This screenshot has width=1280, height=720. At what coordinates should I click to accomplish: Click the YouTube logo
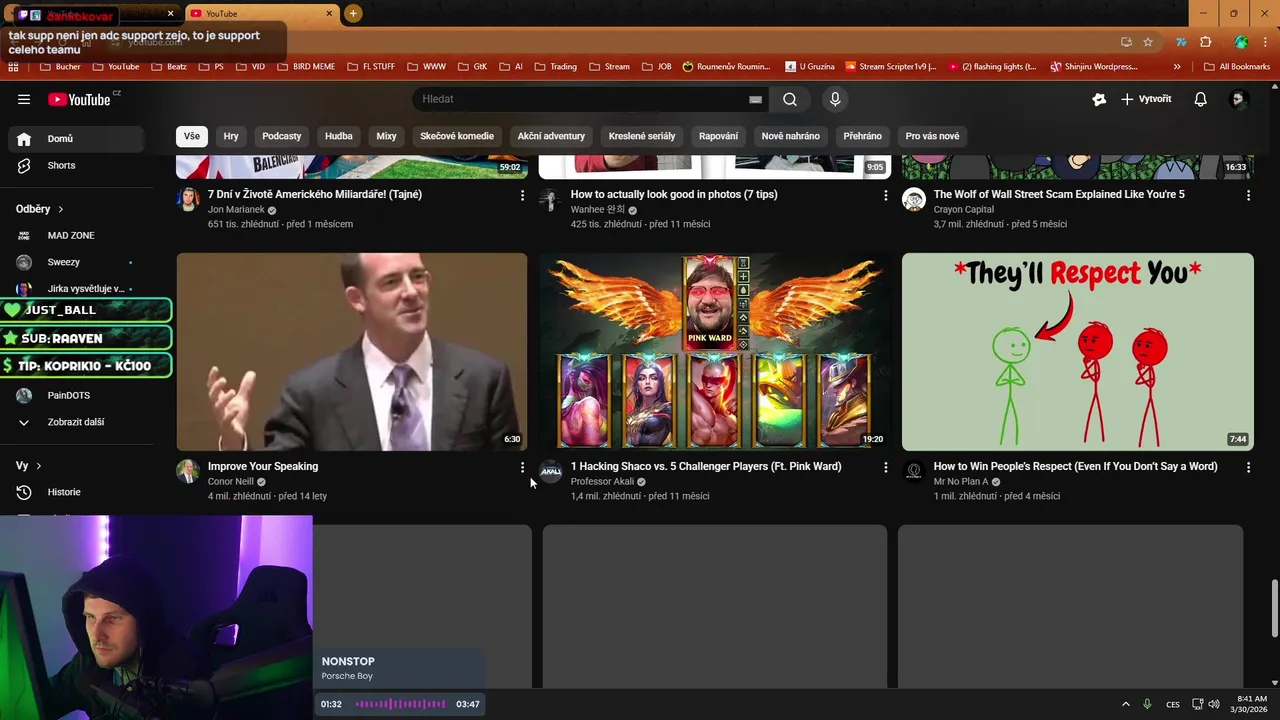tap(79, 99)
